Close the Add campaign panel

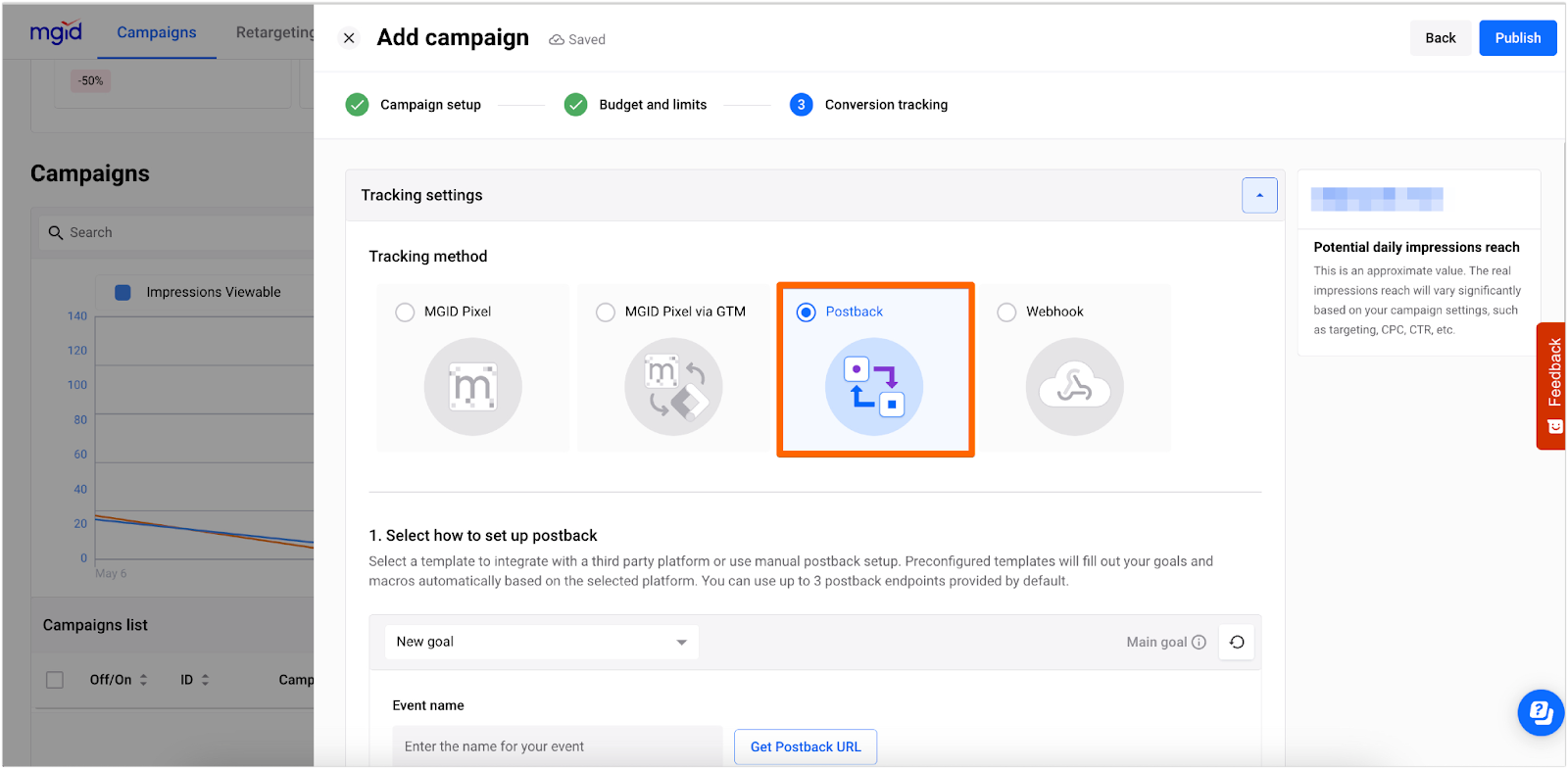tap(349, 38)
